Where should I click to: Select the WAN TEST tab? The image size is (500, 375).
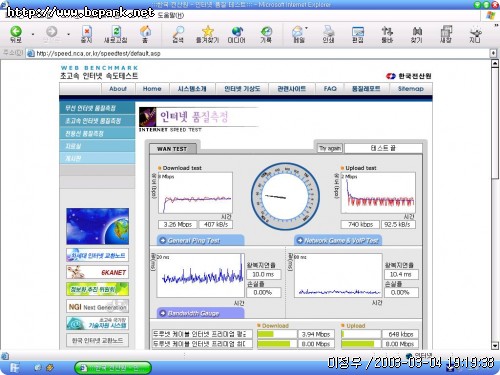172,149
